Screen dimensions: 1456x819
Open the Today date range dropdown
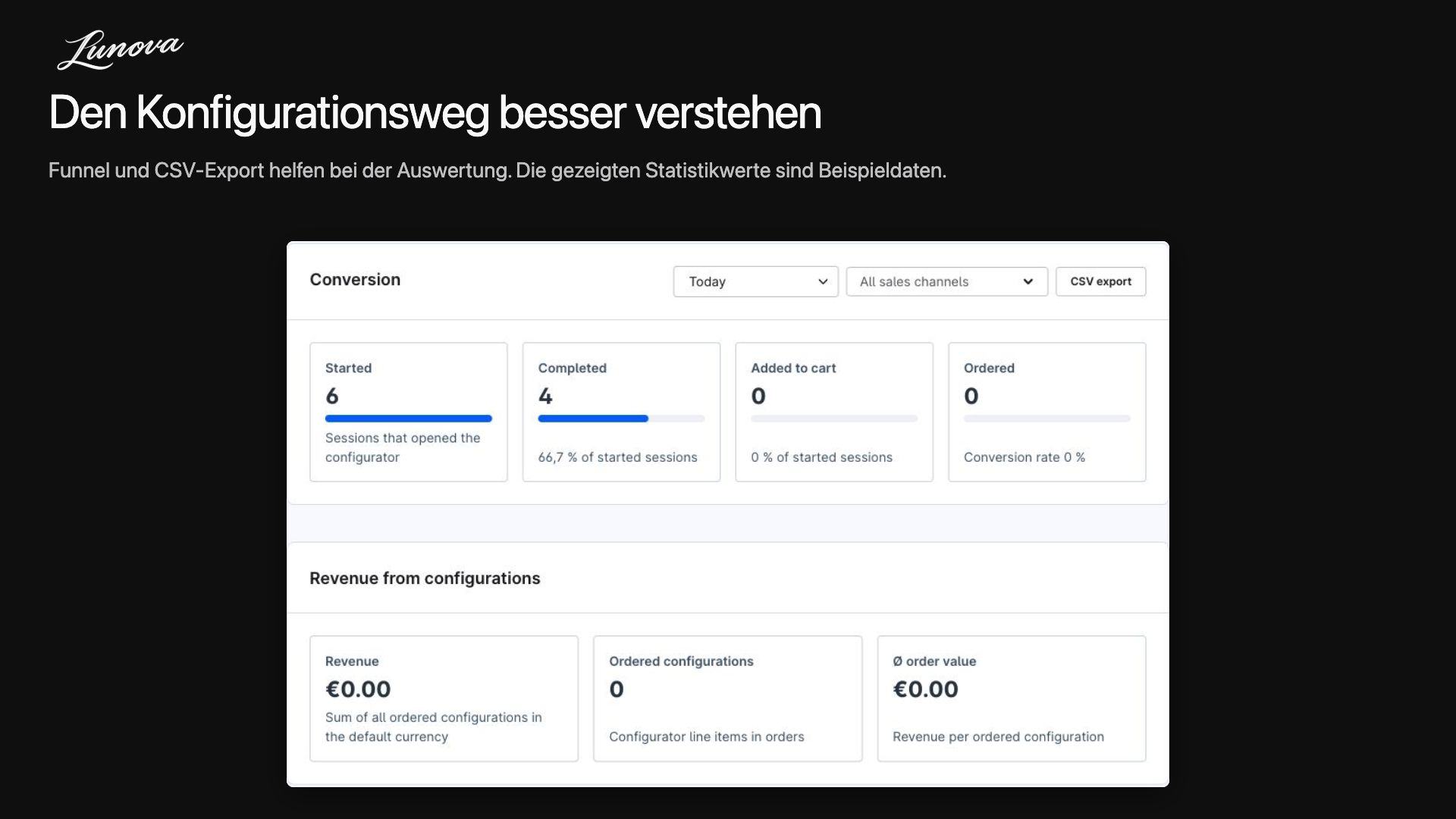[755, 281]
